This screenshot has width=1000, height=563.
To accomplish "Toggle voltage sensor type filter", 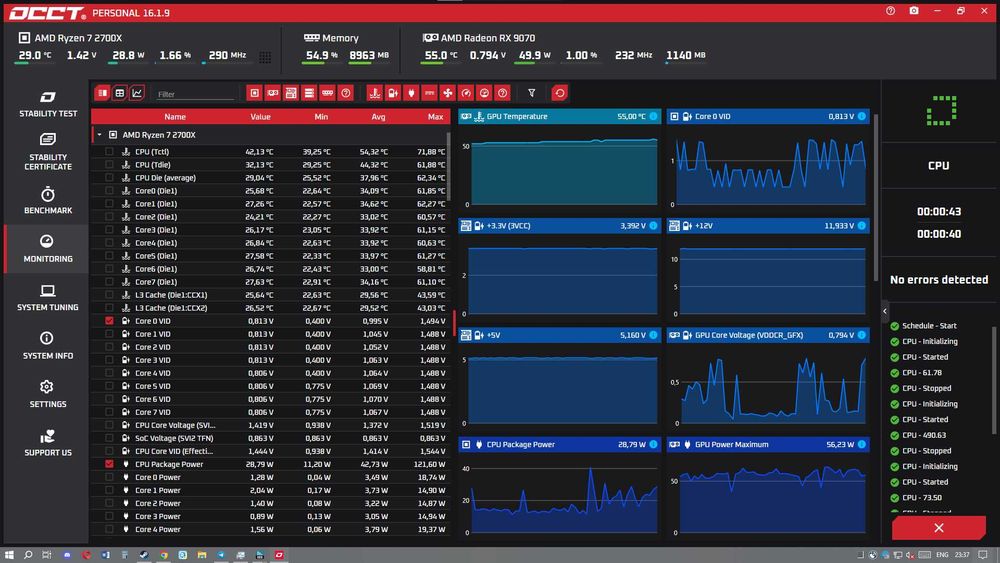I will pos(393,93).
